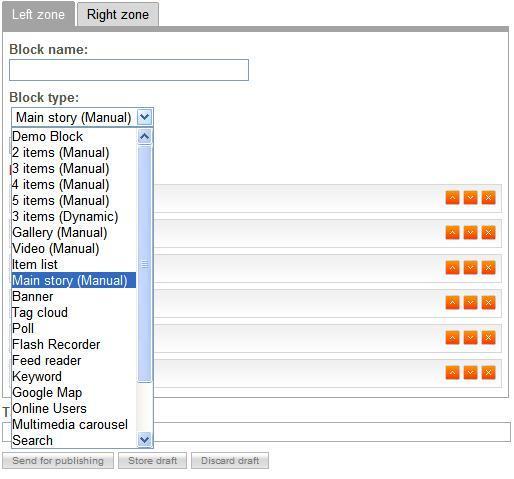The height and width of the screenshot is (479, 514).
Task: Open the Left zone tab
Action: [38, 15]
